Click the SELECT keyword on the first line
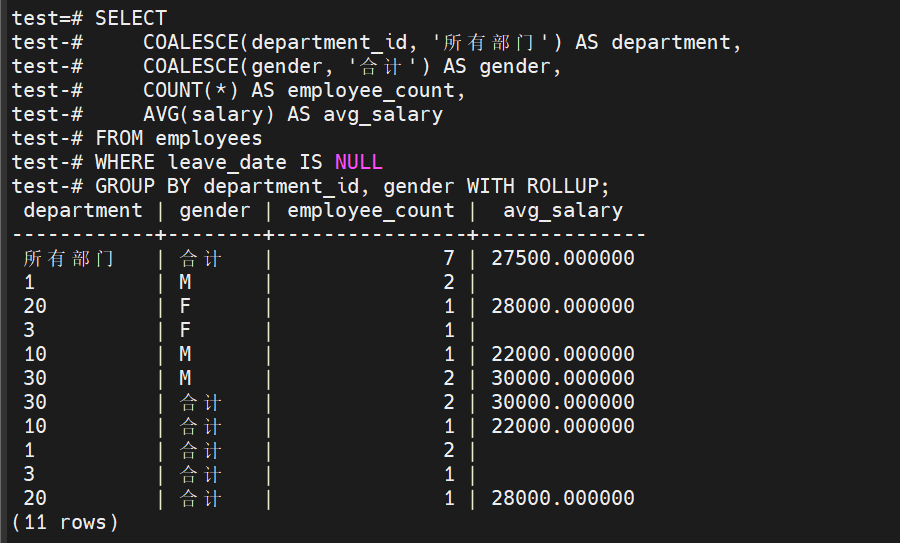900x543 pixels. click(131, 18)
